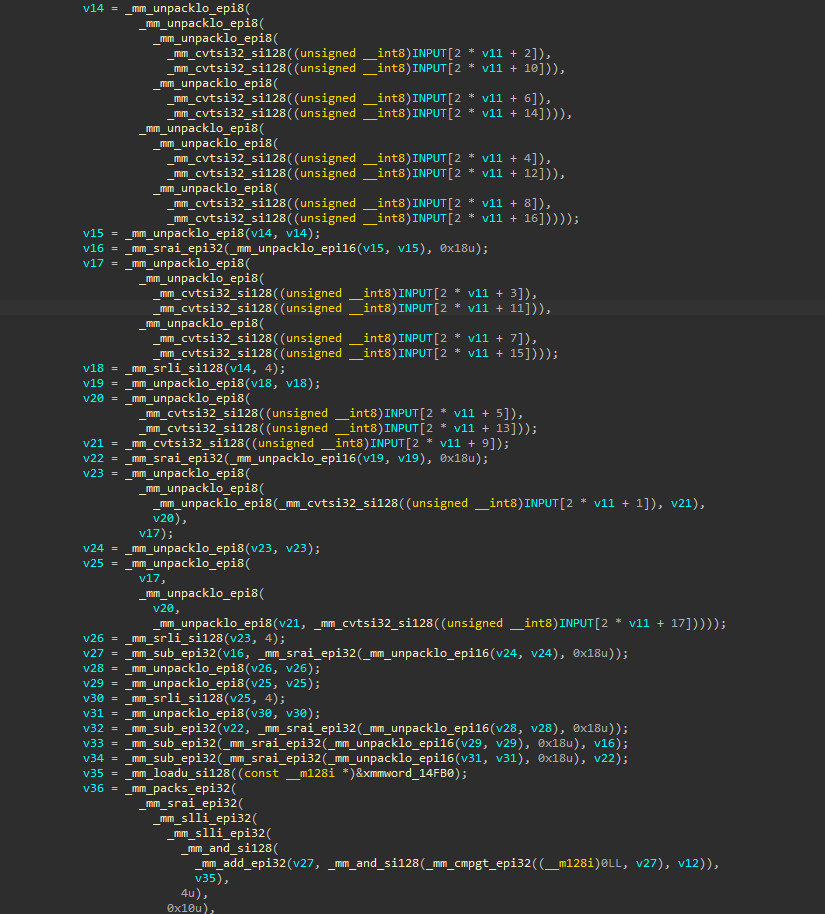
Task: Select _mm_srli_si128 in the v26 assignment
Action: [x=174, y=638]
